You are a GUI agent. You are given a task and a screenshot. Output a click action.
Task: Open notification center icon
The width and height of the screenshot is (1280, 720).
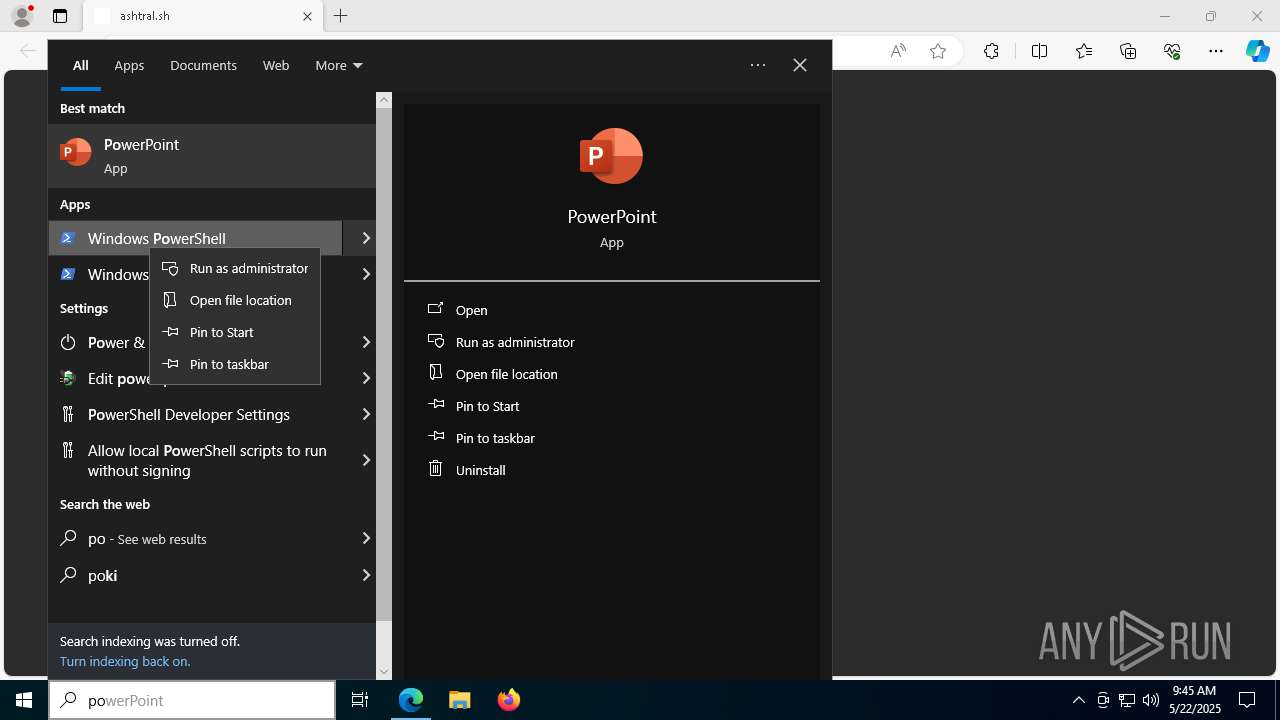click(1247, 700)
